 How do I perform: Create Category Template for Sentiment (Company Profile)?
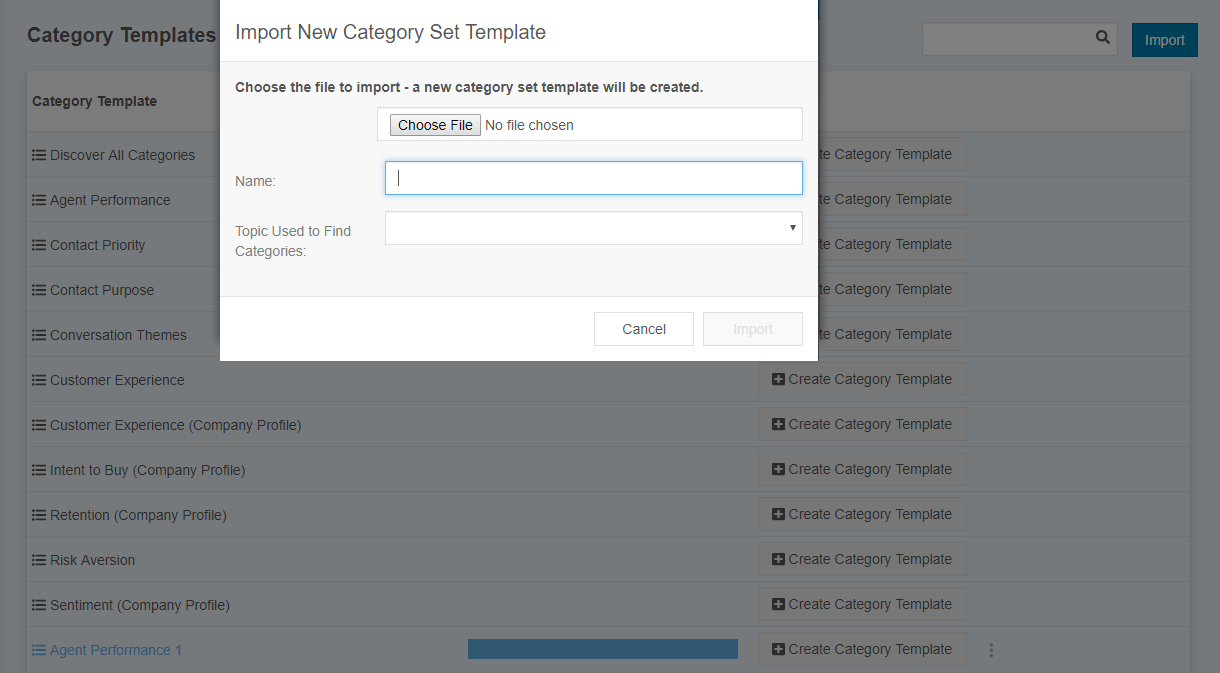(x=862, y=604)
